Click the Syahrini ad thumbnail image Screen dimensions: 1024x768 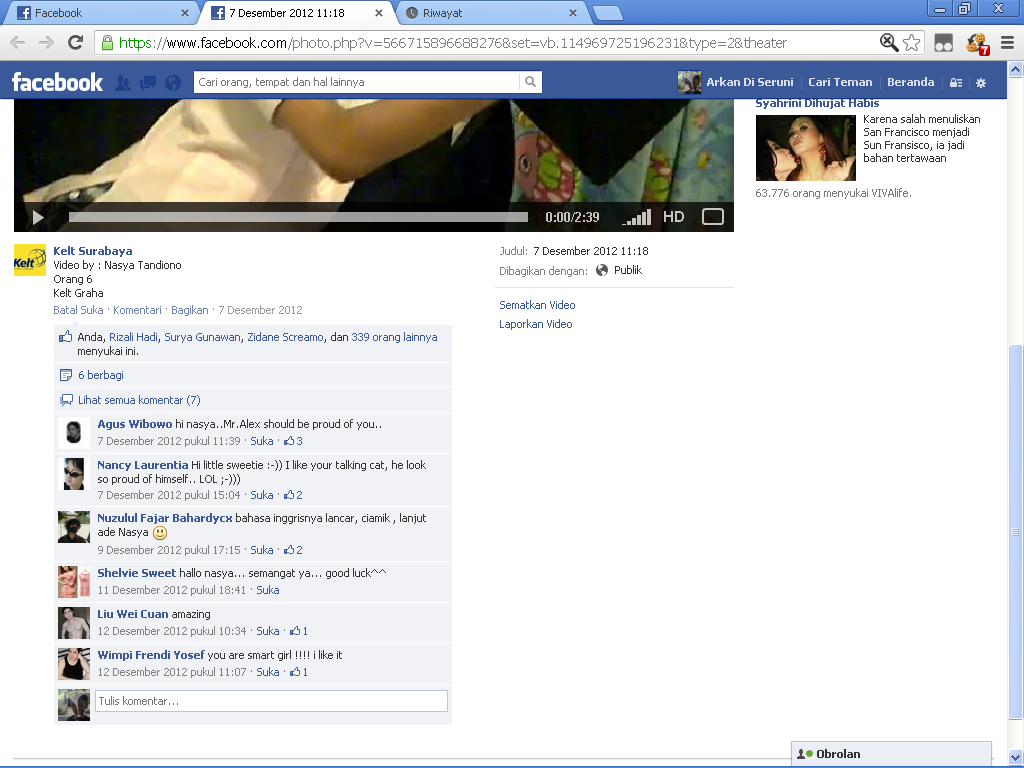coord(805,148)
